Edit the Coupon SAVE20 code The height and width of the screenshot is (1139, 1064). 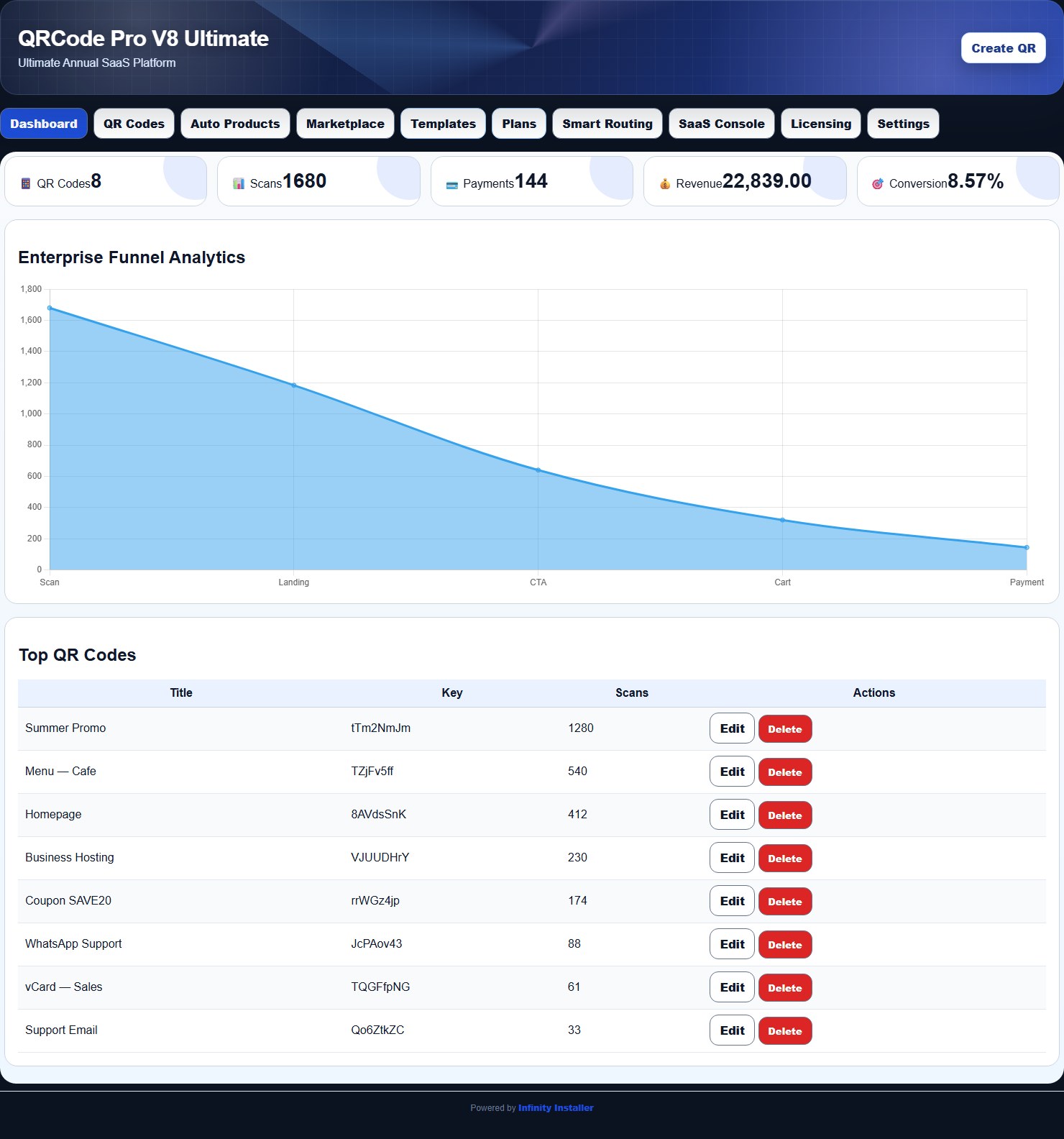coord(732,901)
